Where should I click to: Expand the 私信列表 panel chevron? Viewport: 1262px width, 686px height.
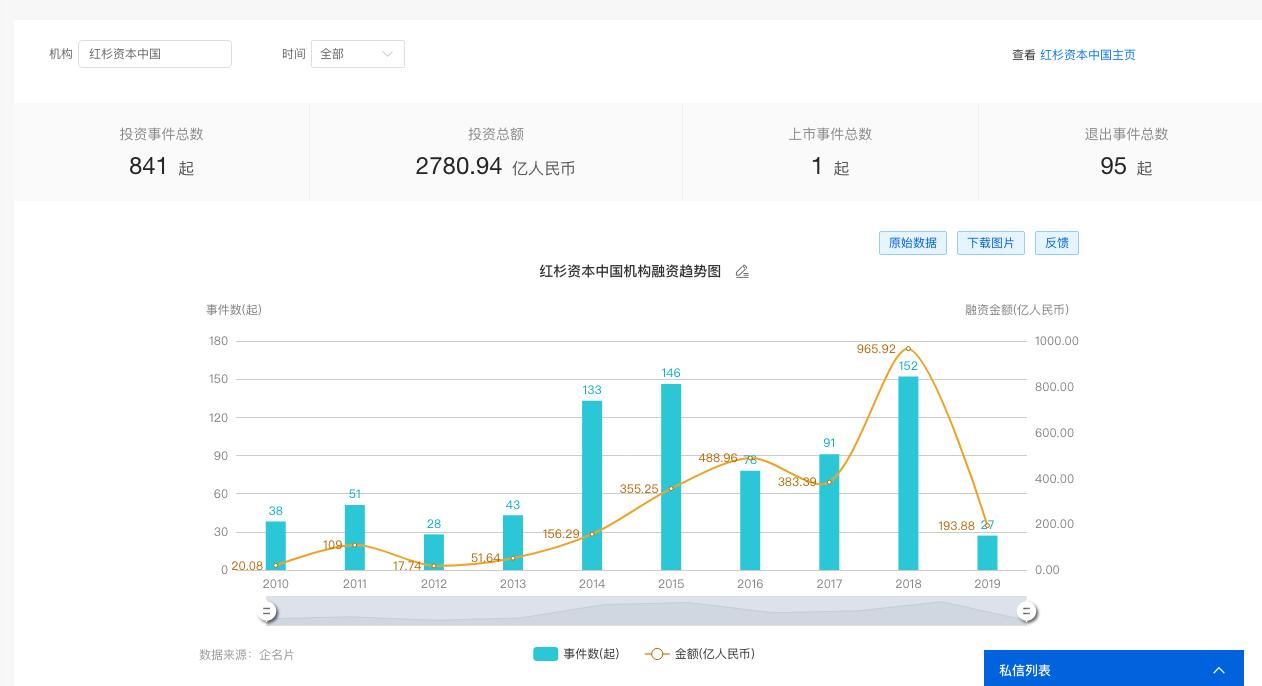(1218, 670)
